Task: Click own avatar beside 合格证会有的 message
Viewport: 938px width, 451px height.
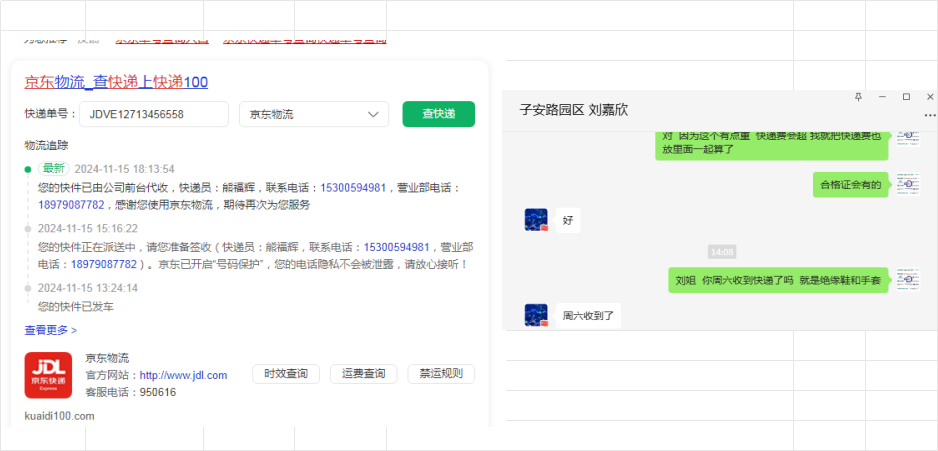Action: click(x=907, y=184)
